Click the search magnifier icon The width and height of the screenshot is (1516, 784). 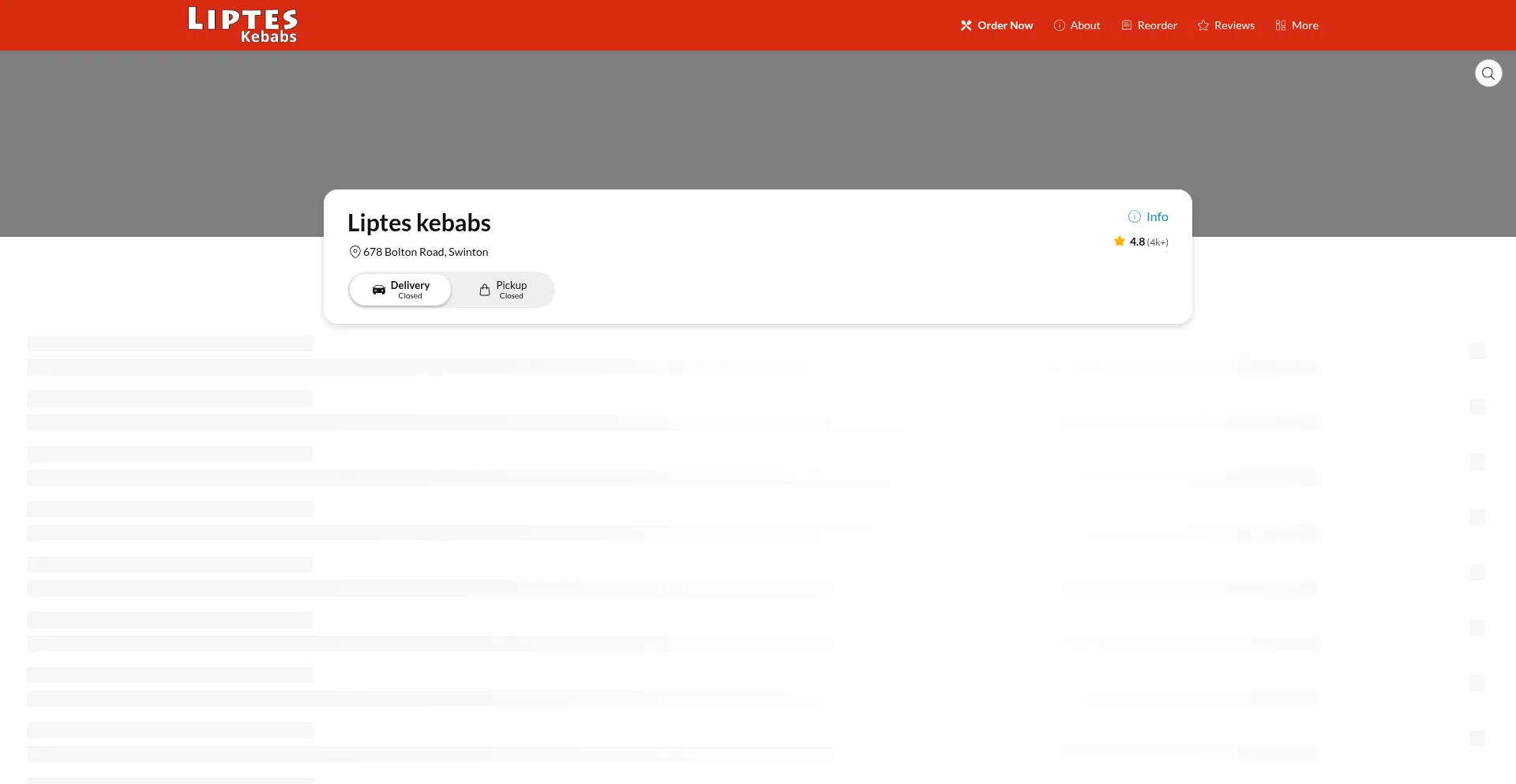(x=1488, y=73)
